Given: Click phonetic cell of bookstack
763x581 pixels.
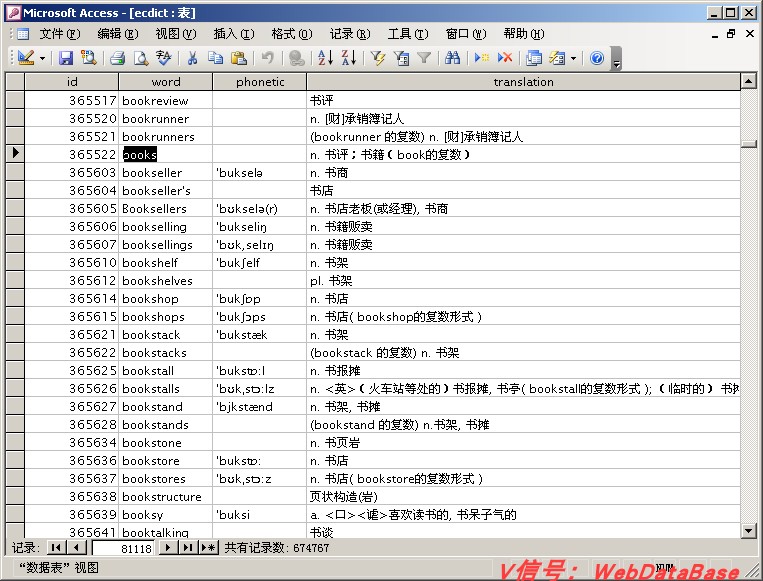Looking at the screenshot, I should click(x=260, y=334).
